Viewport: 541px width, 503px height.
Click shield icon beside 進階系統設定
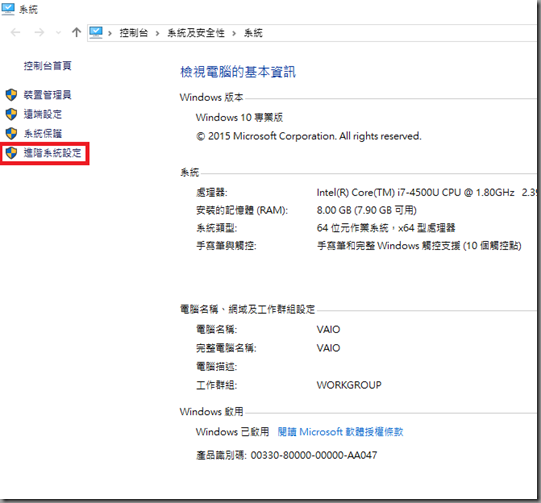pos(11,153)
